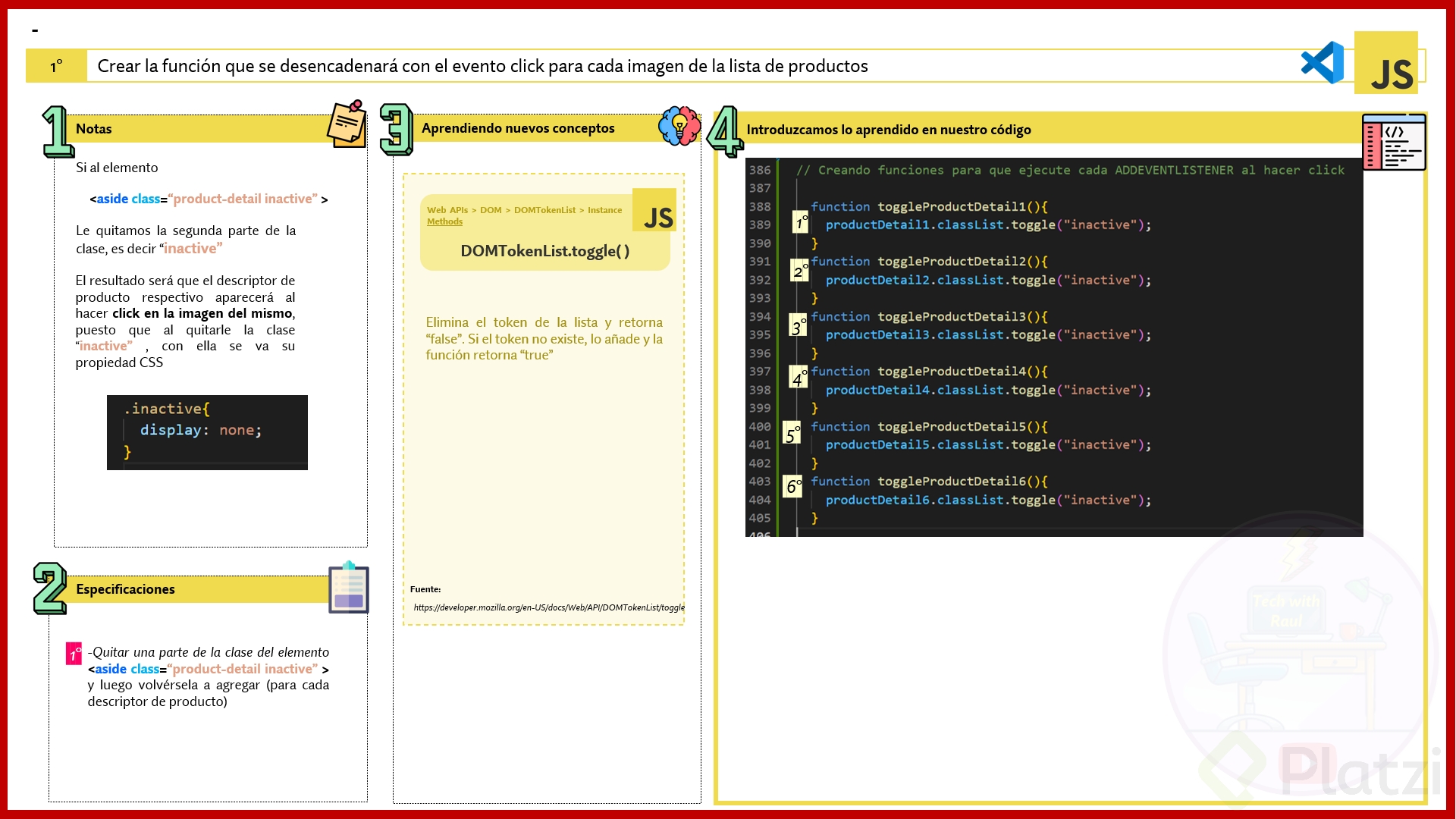Click the Visual Studio Code logo icon

pyautogui.click(x=1323, y=64)
